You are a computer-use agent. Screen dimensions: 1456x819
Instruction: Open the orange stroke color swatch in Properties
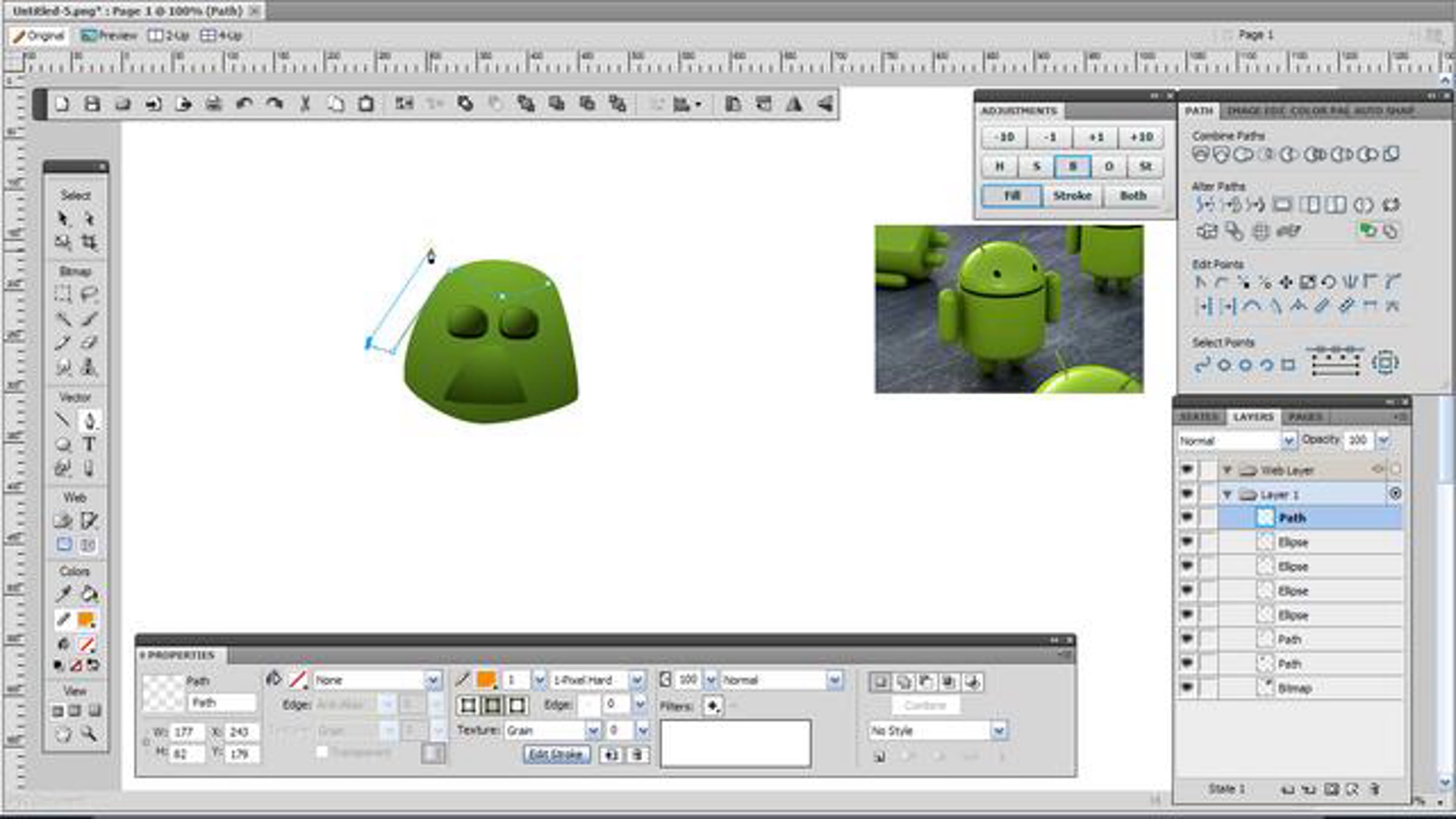coord(487,680)
